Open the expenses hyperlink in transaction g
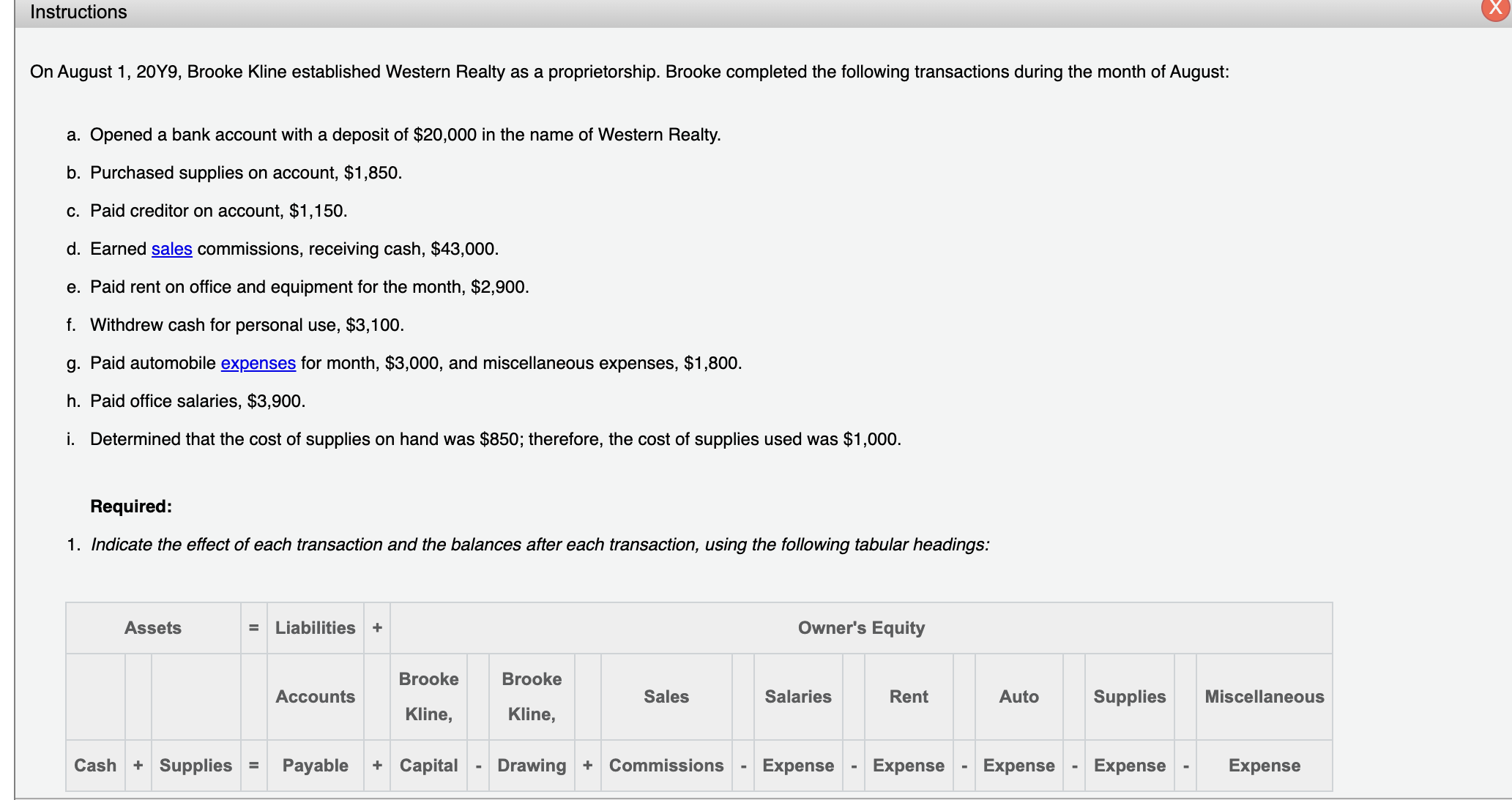The width and height of the screenshot is (1512, 800). coord(258,363)
